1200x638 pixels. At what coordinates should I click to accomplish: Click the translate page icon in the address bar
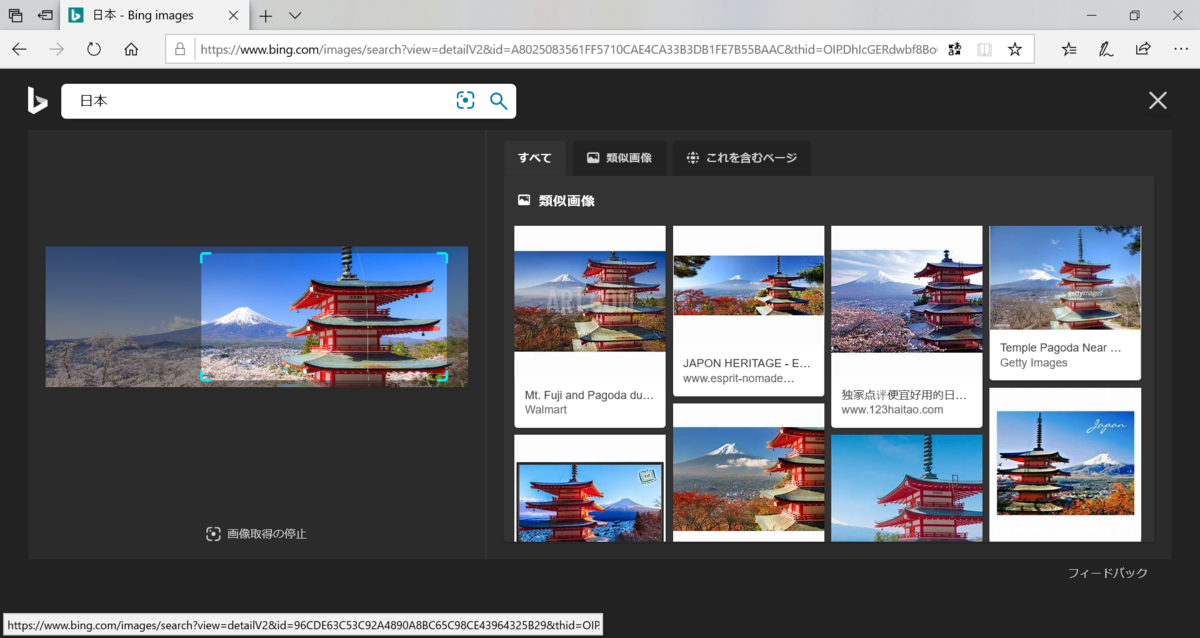954,49
